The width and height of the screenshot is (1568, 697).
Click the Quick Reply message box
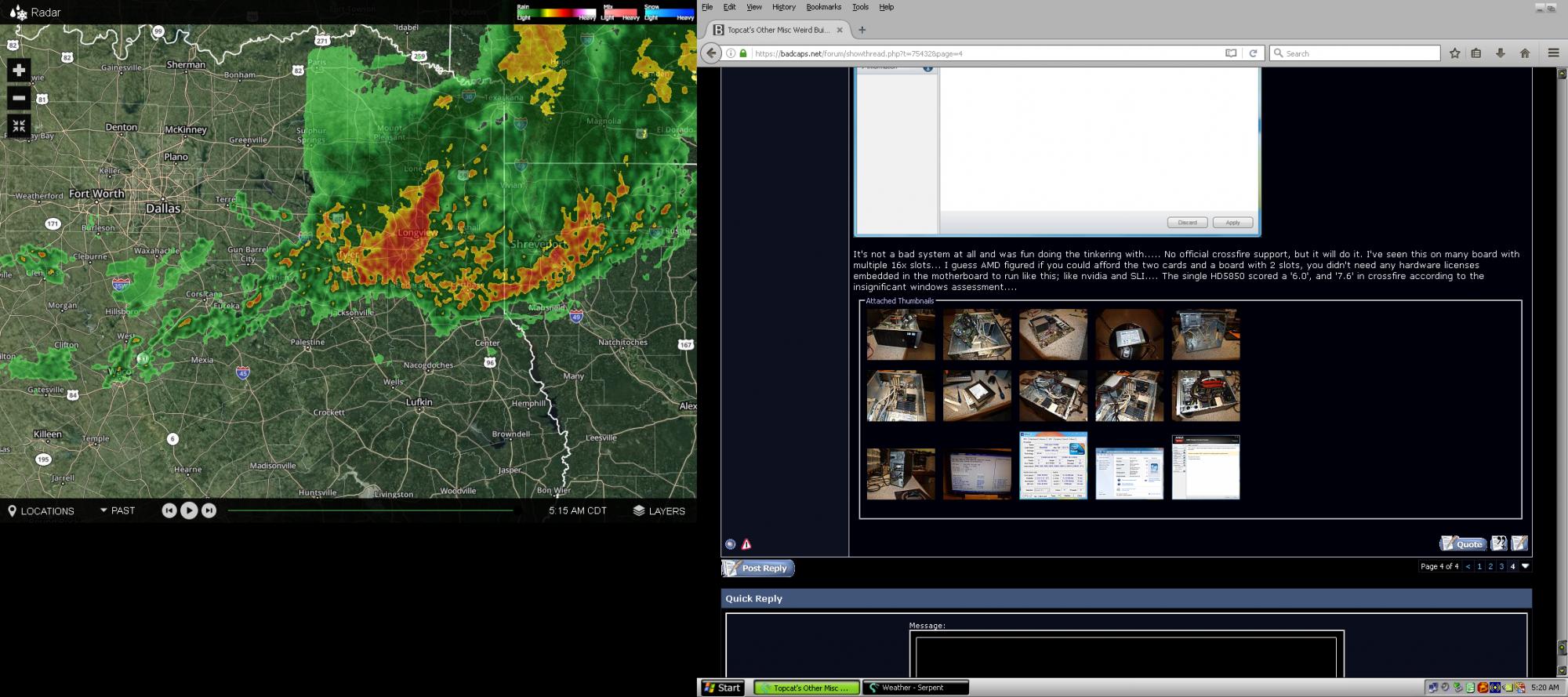[x=1127, y=657]
